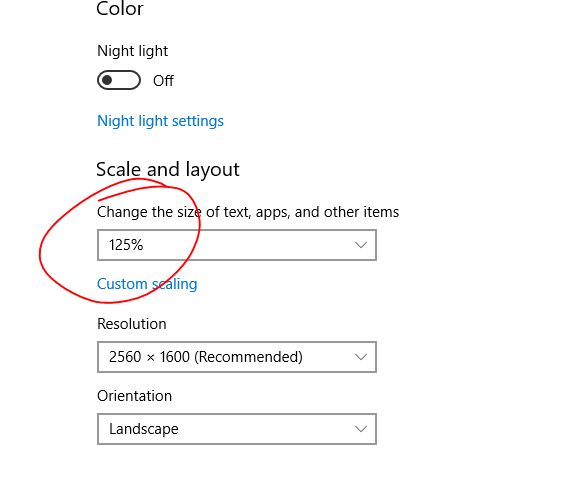
Task: Click the Landscape value text
Action: (144, 429)
